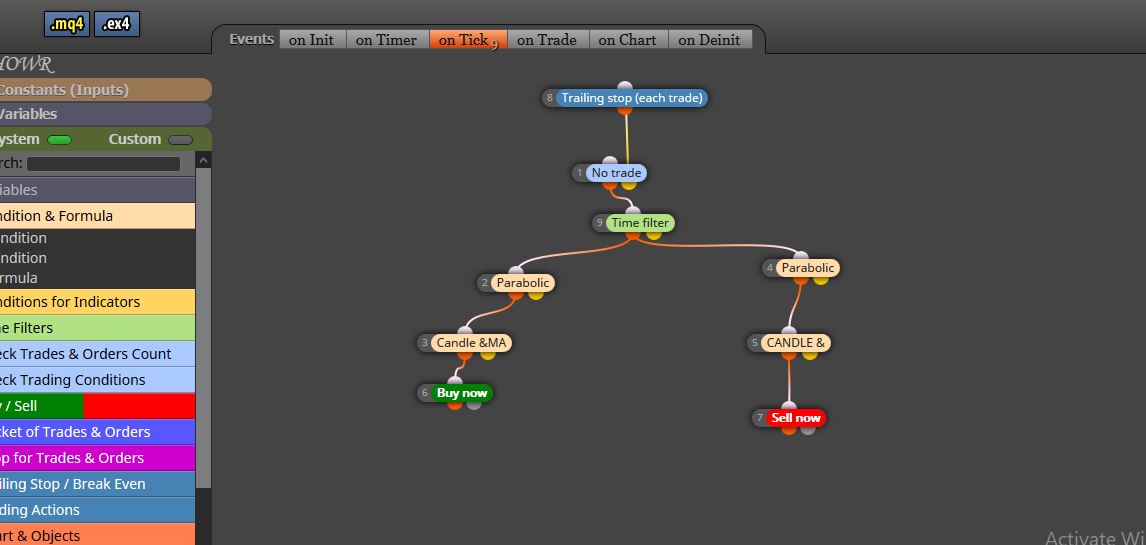Viewport: 1146px width, 545px height.
Task: Select the Sell now block
Action: pos(795,418)
